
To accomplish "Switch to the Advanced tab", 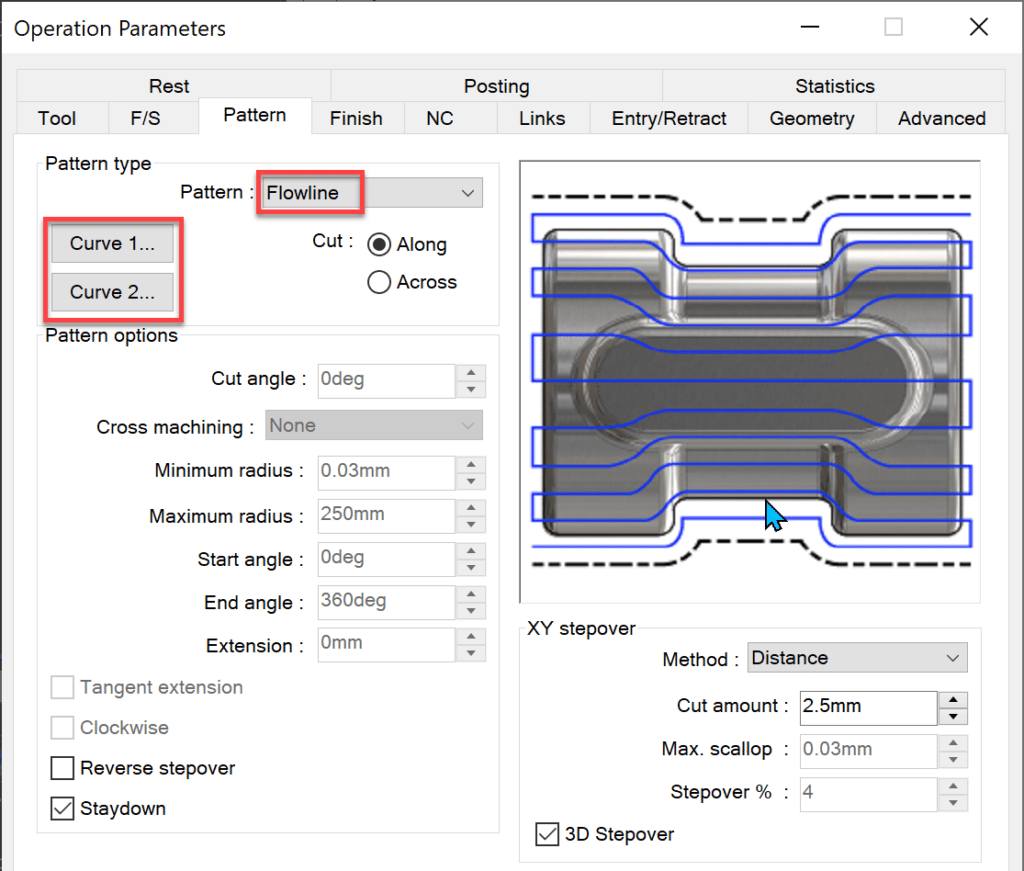I will [939, 117].
